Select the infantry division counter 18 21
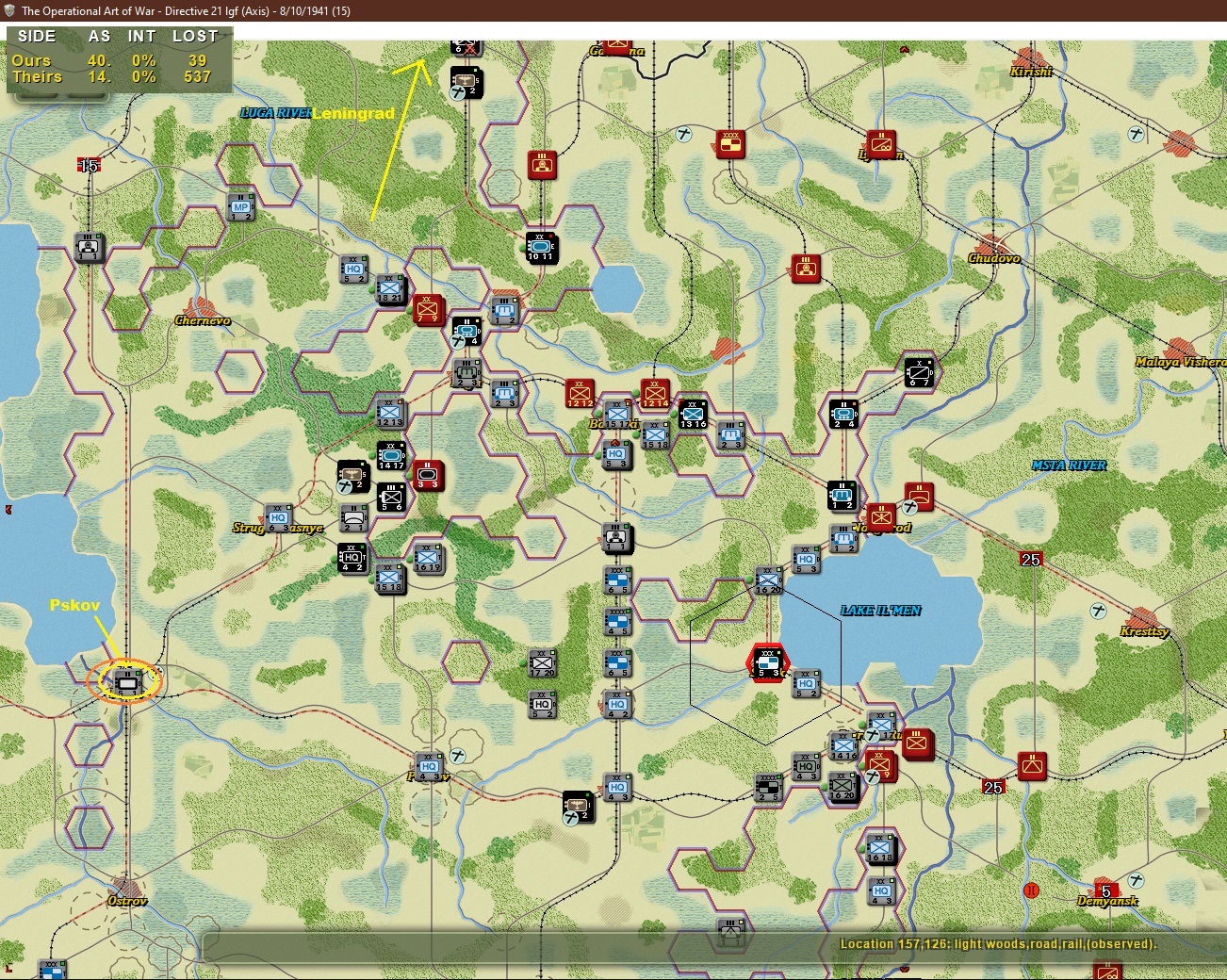Screen dimensions: 1227x980 tap(390, 288)
